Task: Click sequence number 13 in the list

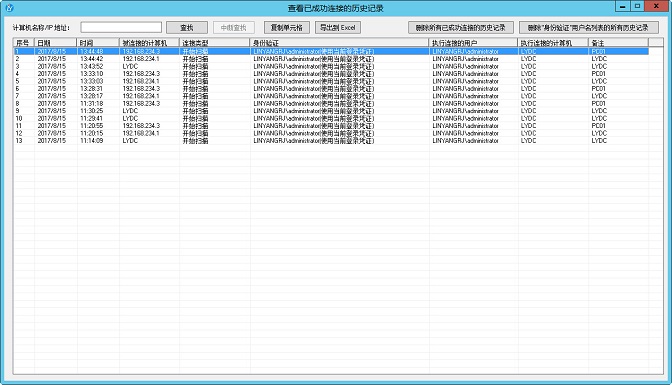Action: tap(19, 141)
